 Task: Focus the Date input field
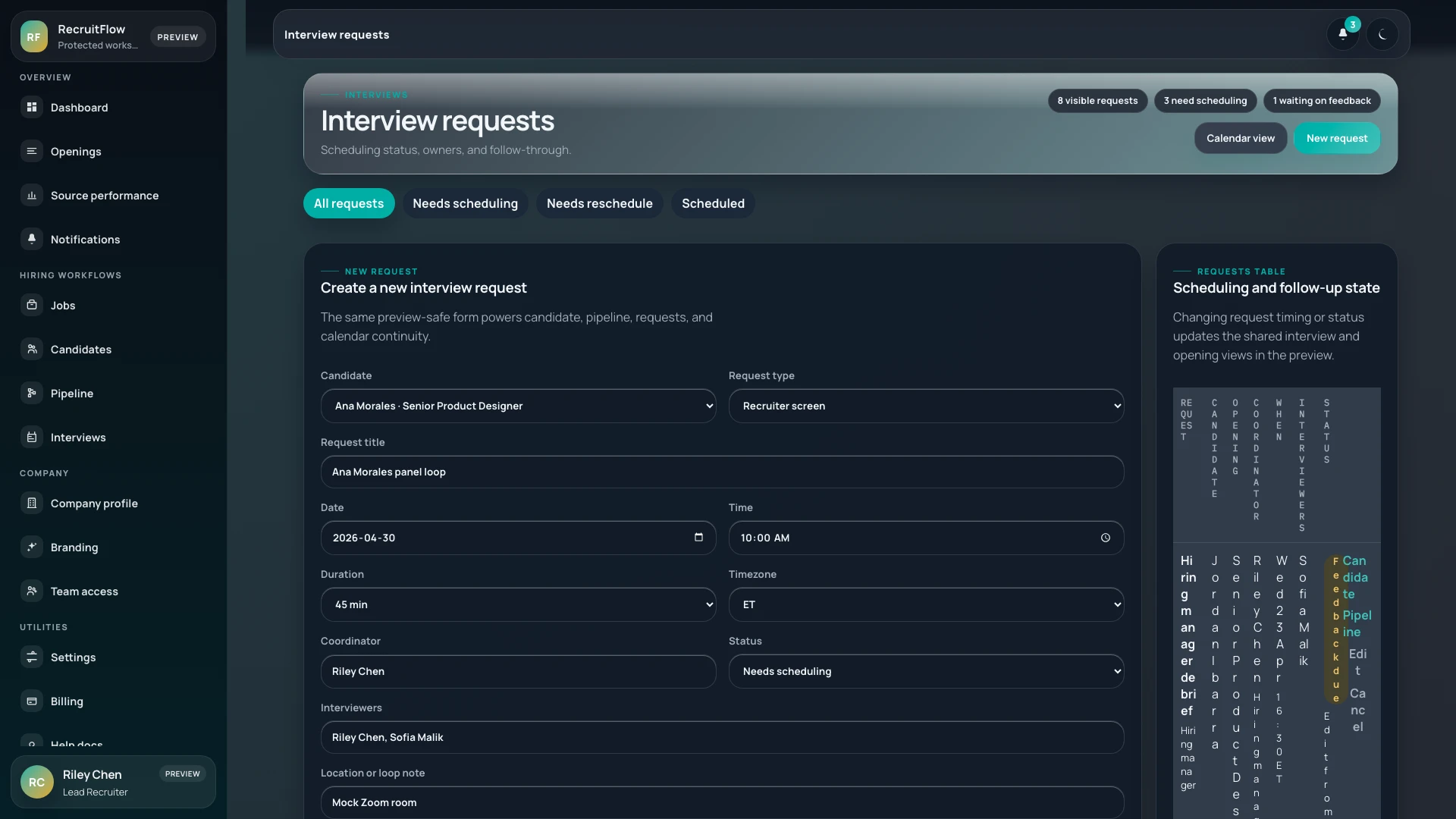pyautogui.click(x=518, y=538)
